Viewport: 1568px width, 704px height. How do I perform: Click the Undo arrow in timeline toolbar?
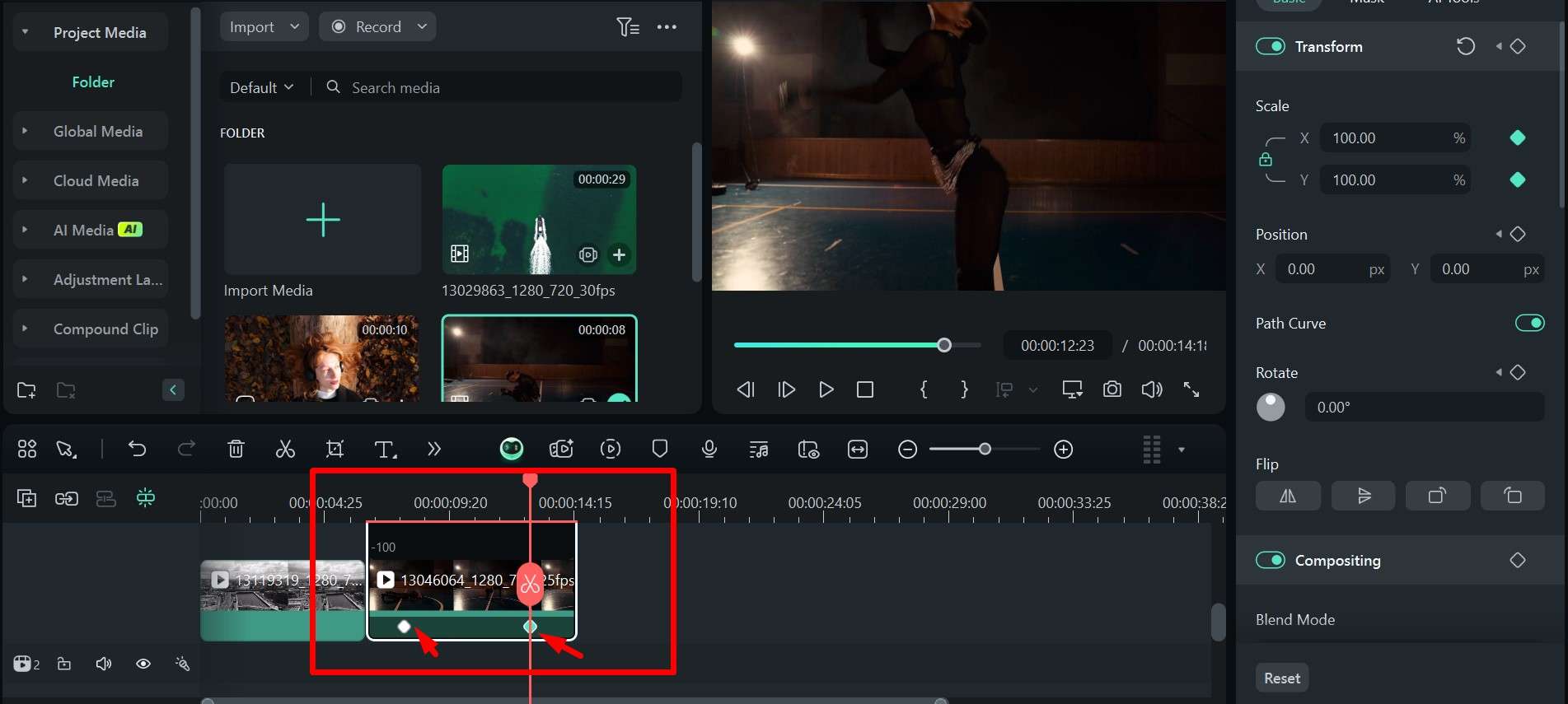click(137, 449)
